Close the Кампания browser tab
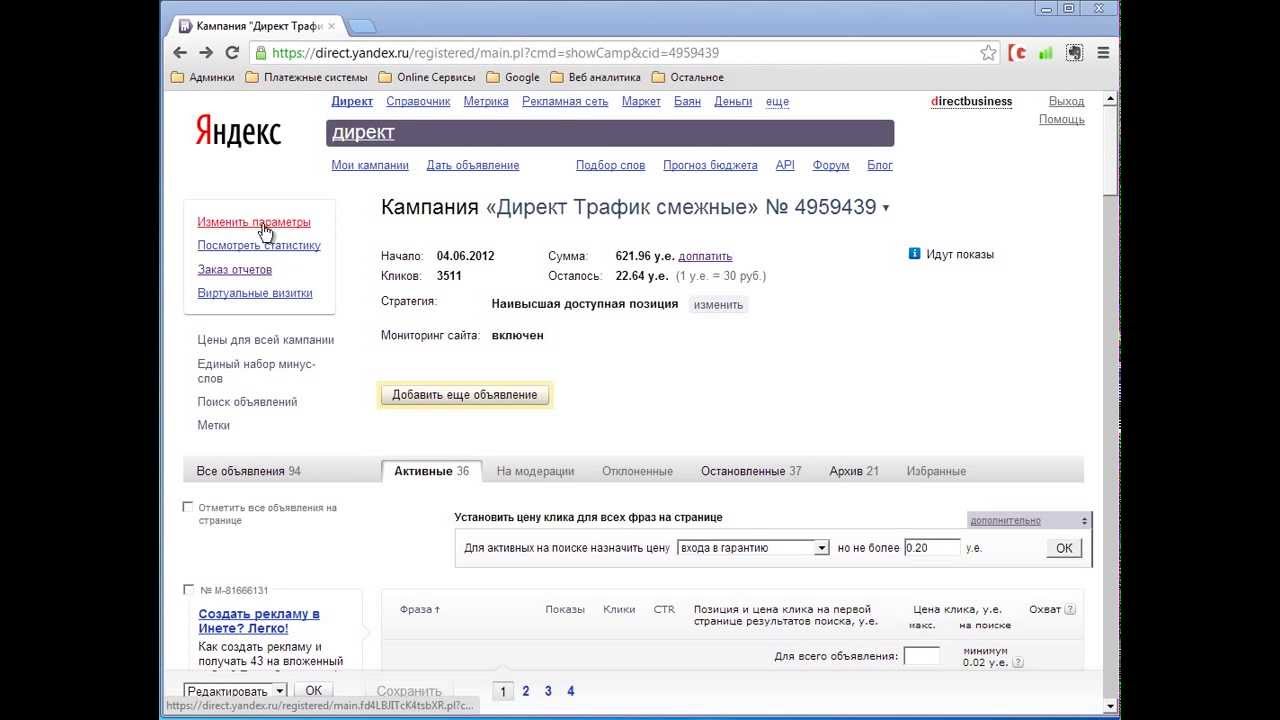Image resolution: width=1280 pixels, height=720 pixels. (331, 25)
